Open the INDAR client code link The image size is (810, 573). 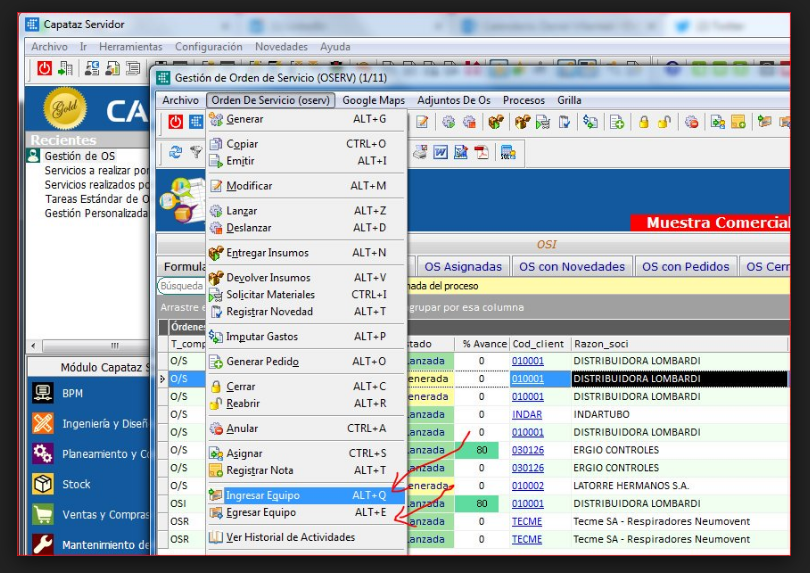click(527, 414)
